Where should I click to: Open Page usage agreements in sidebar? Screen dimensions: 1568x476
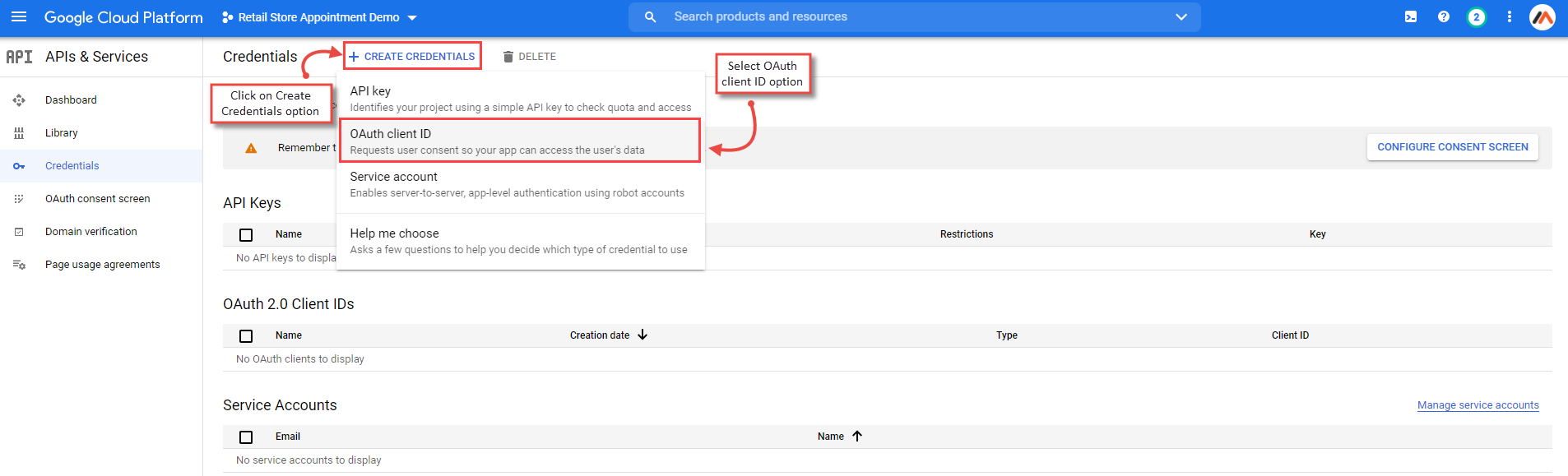tap(103, 265)
